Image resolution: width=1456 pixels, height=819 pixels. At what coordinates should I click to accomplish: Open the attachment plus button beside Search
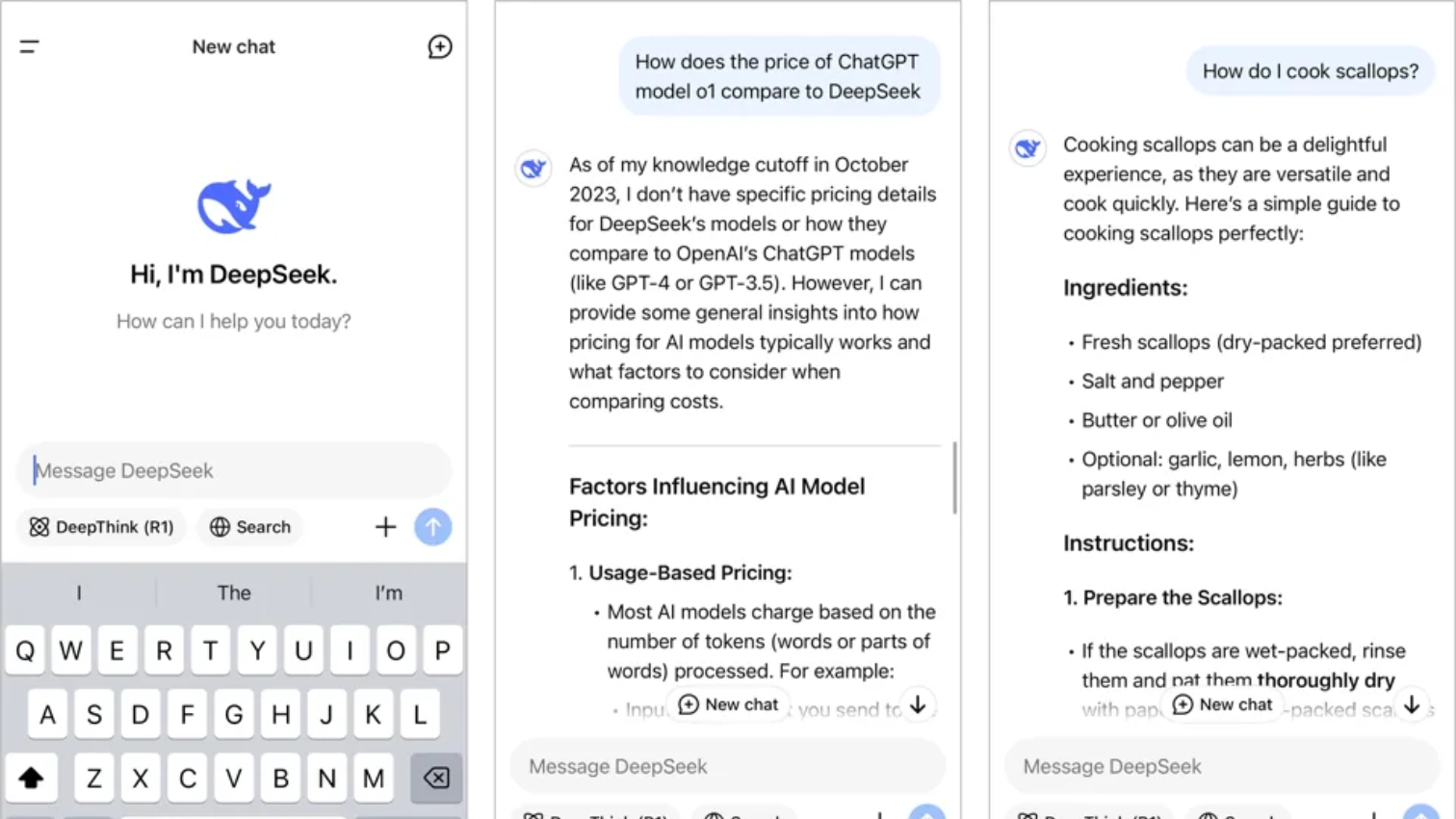(x=385, y=527)
